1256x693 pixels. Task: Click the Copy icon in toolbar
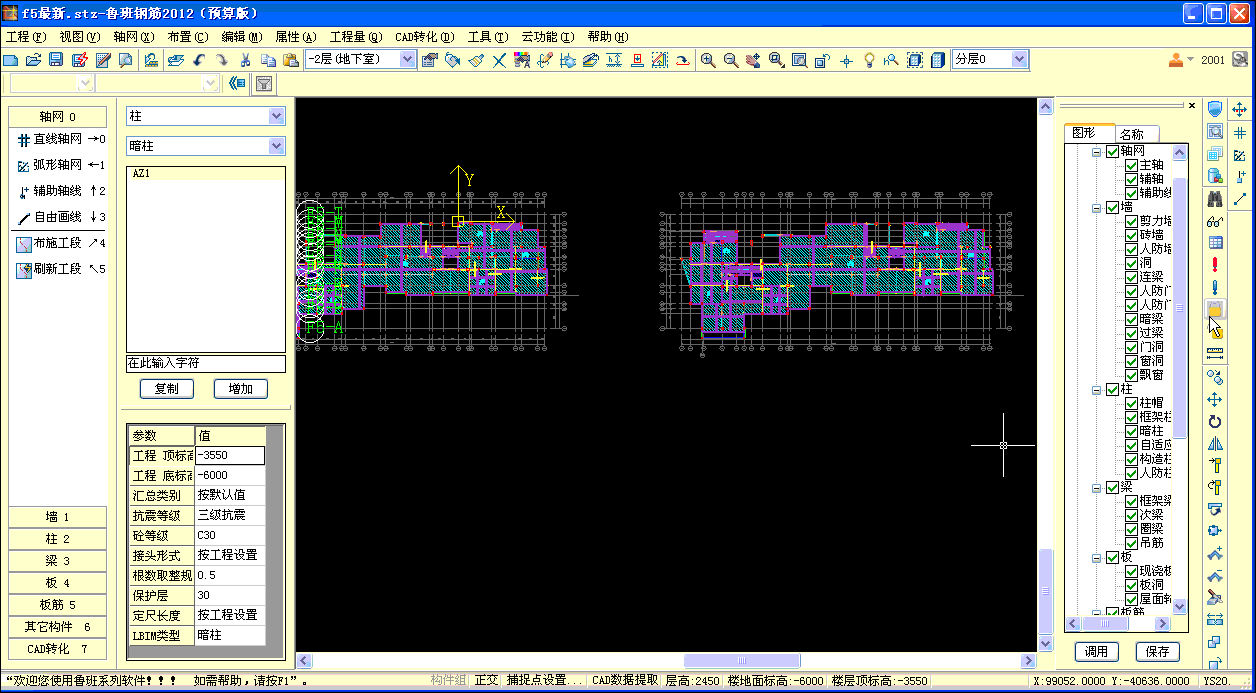point(267,60)
